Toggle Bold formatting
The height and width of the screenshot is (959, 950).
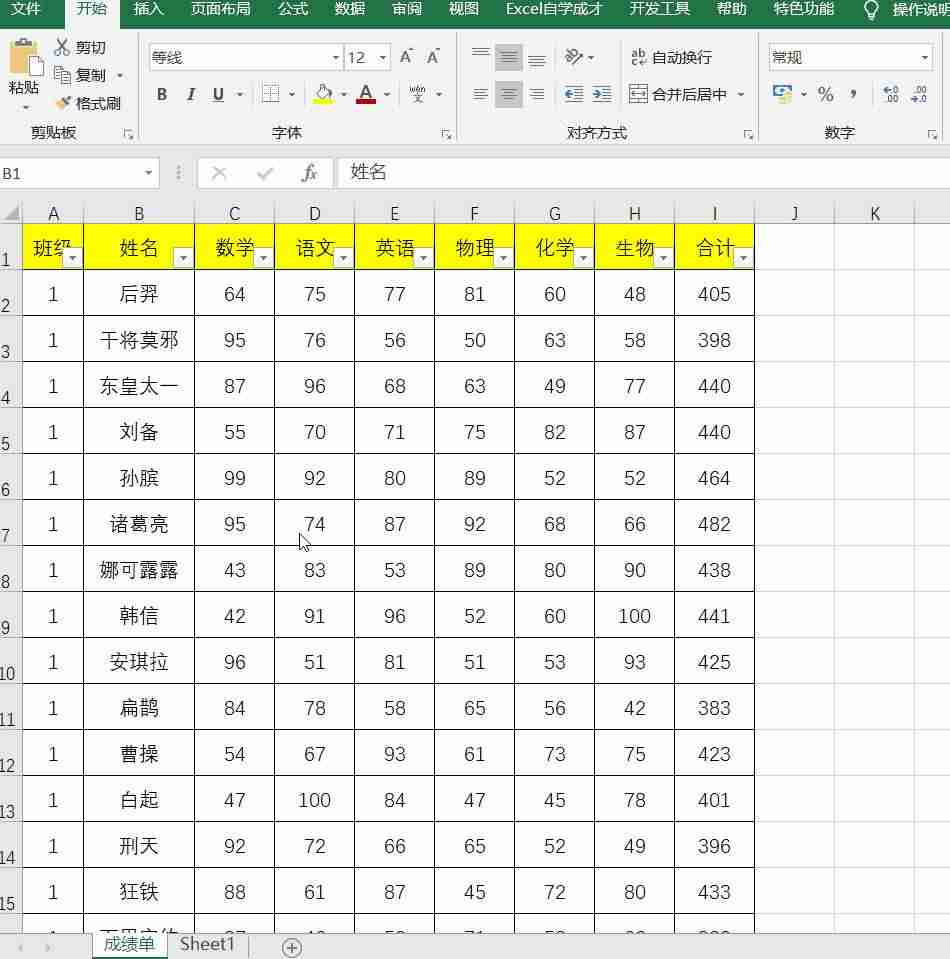tap(161, 94)
